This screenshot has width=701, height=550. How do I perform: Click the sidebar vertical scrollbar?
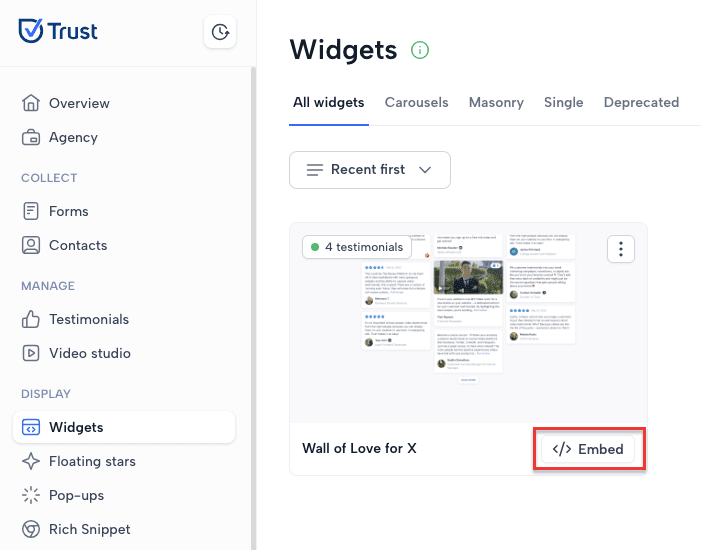coord(253,309)
